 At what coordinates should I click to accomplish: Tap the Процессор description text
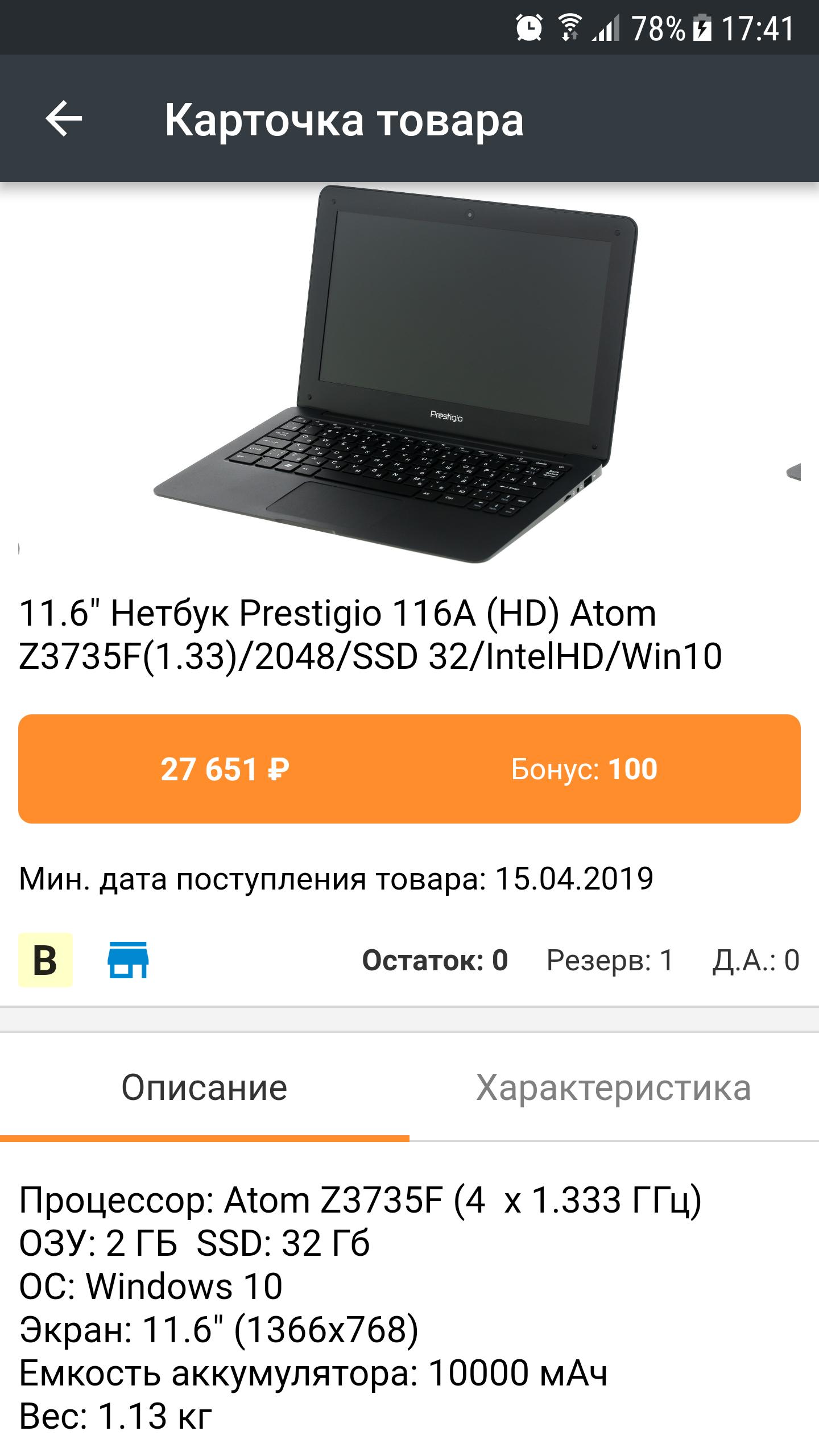tap(361, 1201)
